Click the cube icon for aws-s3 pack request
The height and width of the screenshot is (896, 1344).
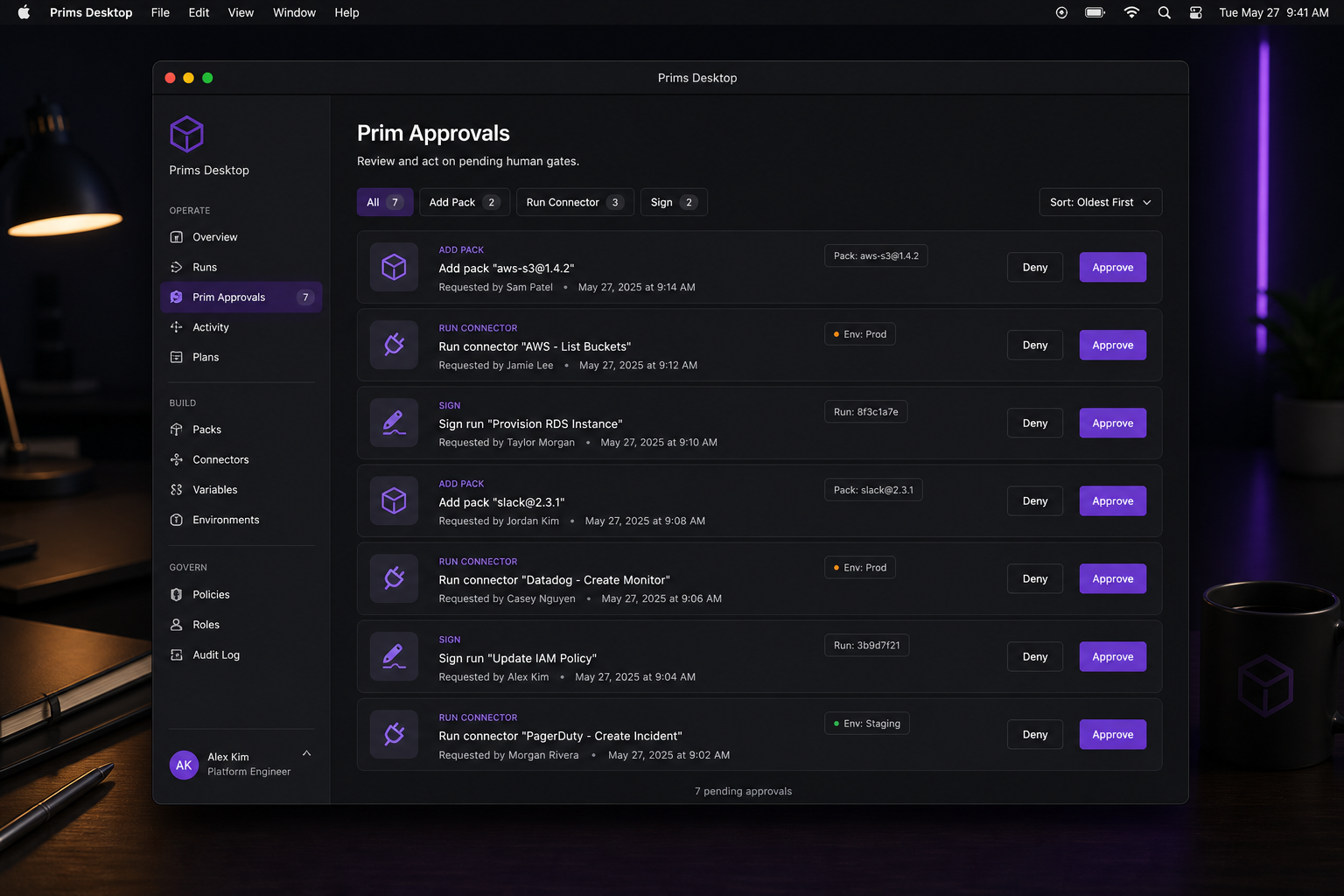pyautogui.click(x=394, y=267)
